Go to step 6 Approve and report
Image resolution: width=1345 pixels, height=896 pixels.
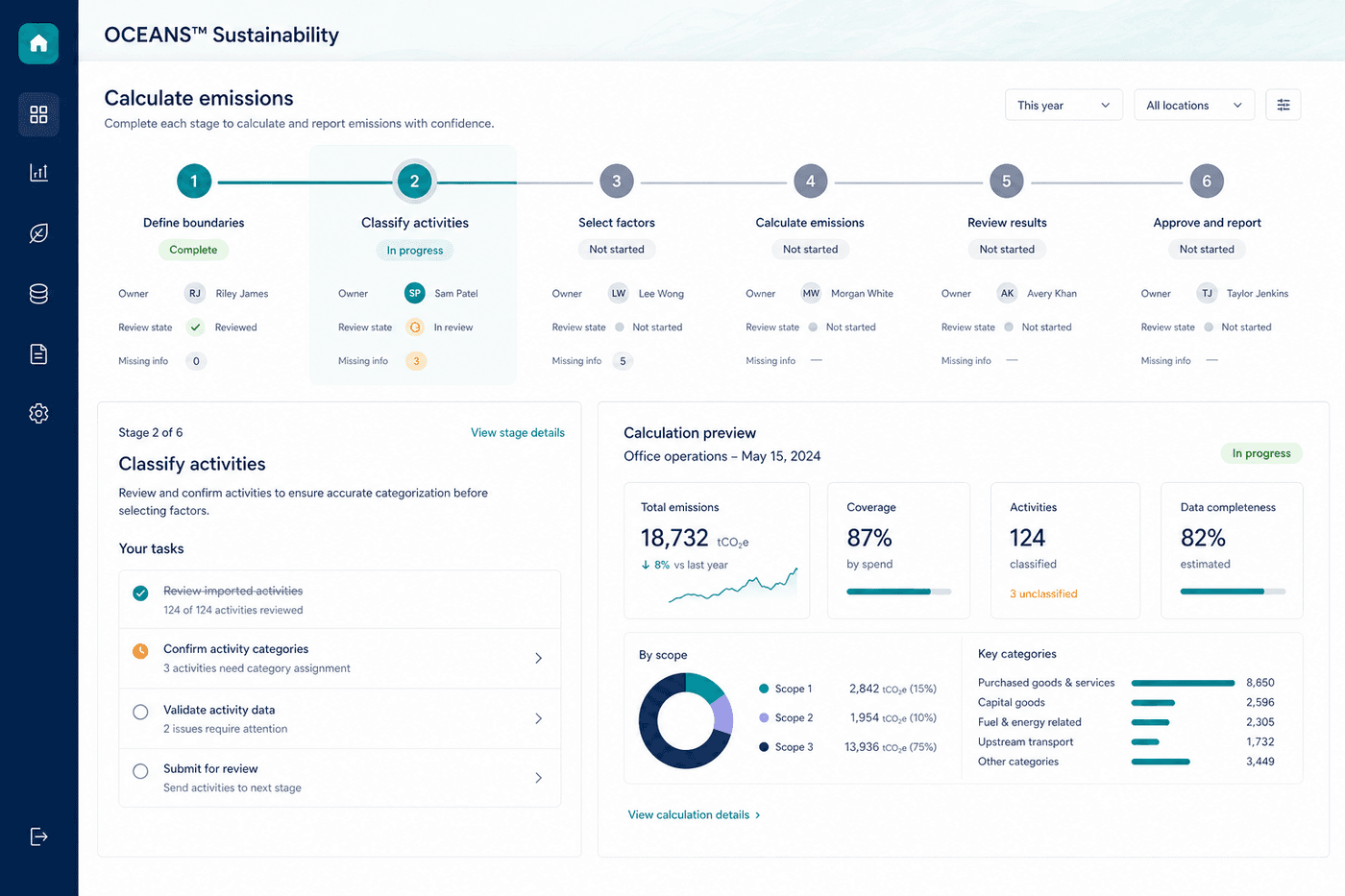[x=1207, y=181]
